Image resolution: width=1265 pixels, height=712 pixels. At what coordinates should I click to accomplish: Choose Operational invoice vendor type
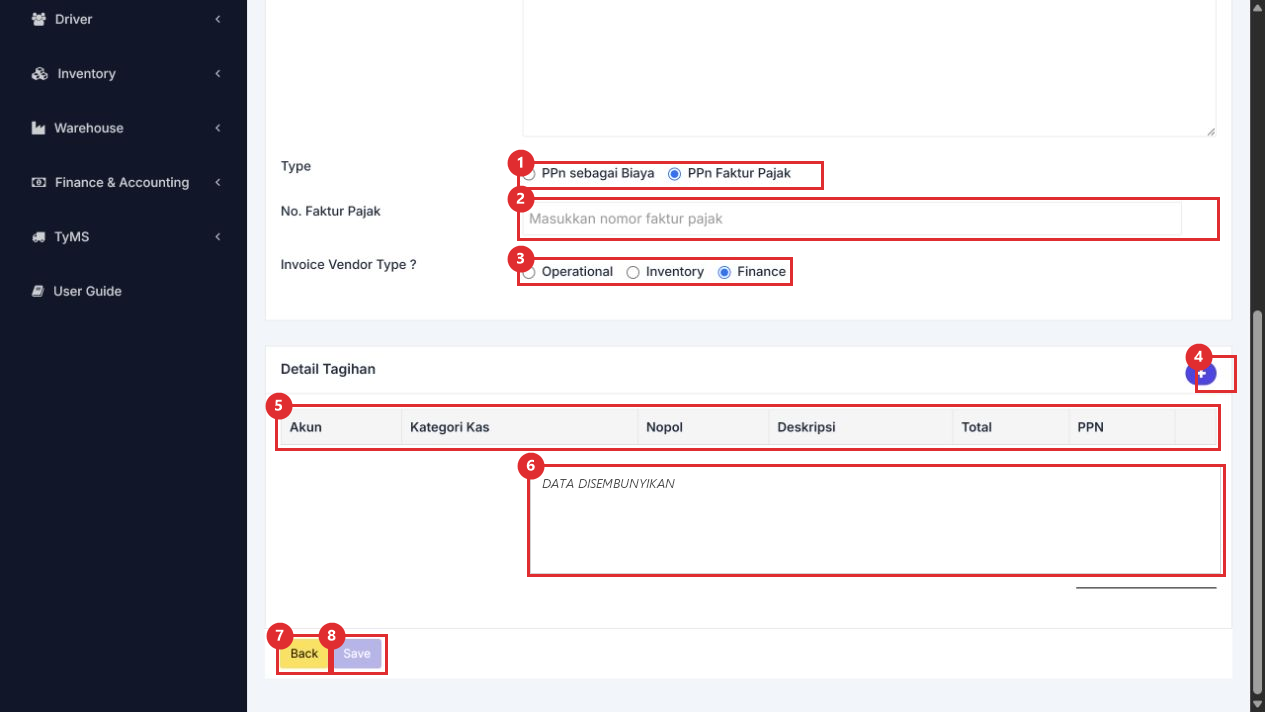[530, 272]
